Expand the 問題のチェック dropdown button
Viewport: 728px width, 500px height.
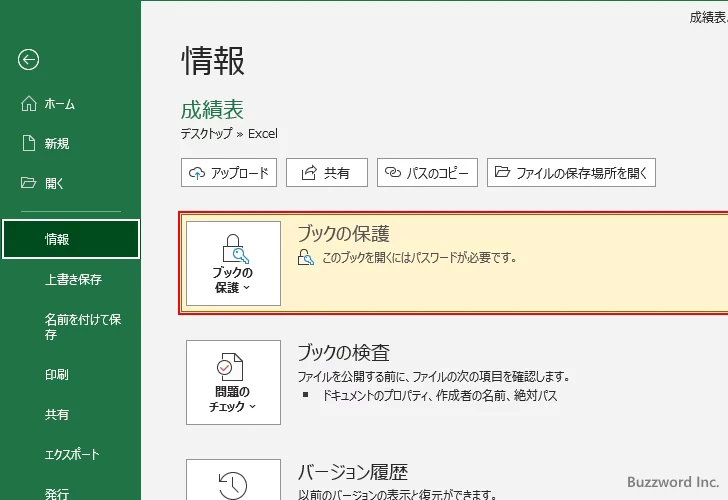tap(234, 383)
